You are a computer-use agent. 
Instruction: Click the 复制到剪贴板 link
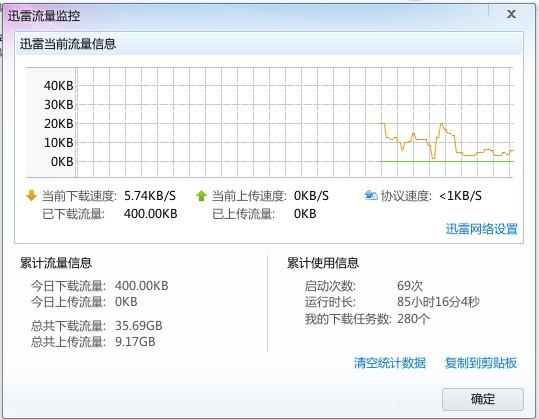coord(481,363)
